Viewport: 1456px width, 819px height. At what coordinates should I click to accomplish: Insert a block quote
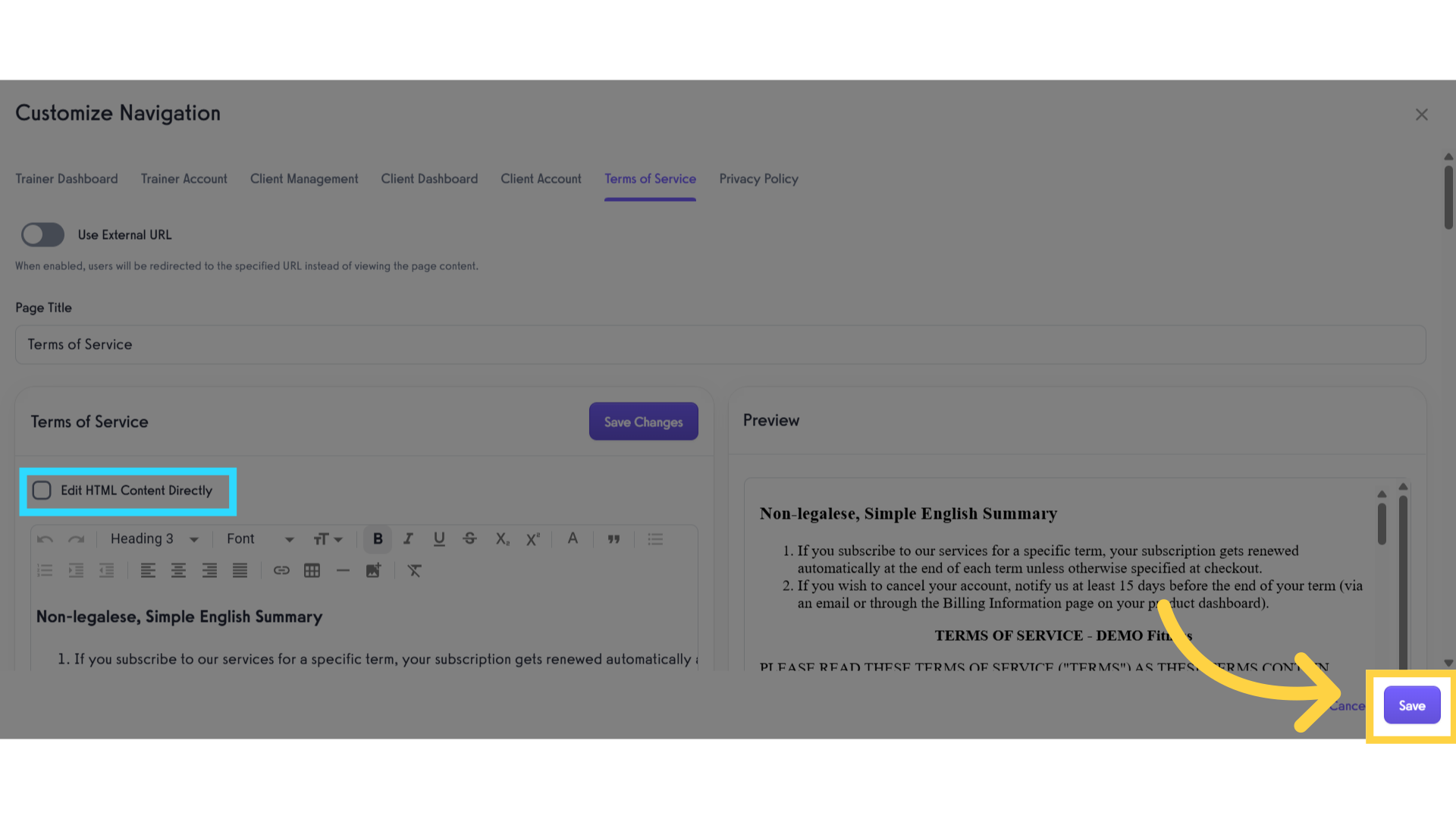[x=613, y=539]
